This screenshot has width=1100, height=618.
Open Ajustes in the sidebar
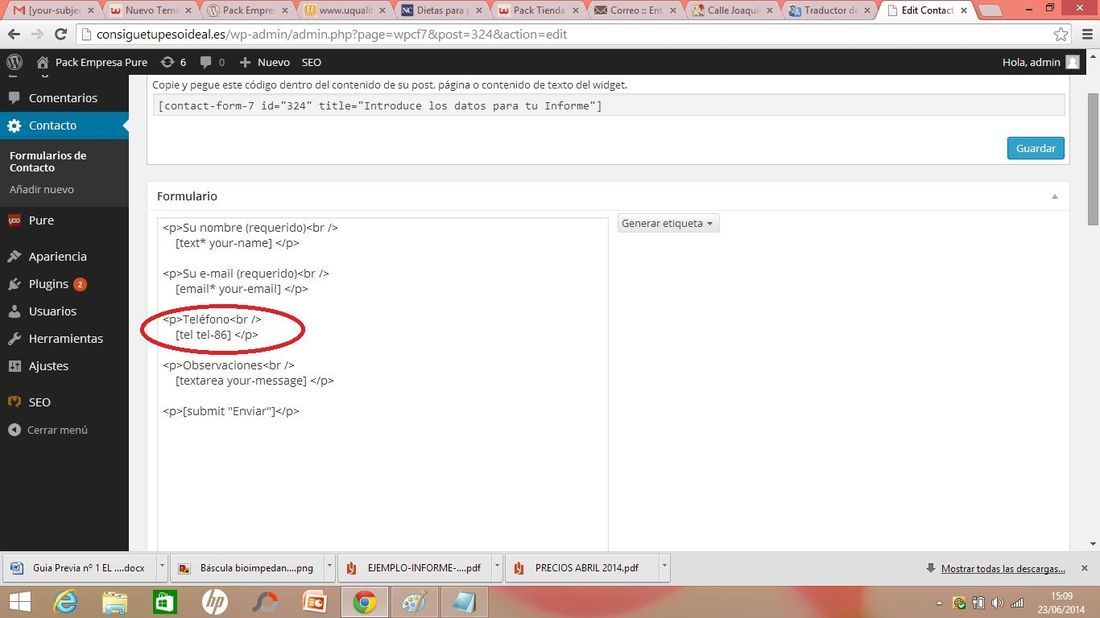(x=64, y=366)
